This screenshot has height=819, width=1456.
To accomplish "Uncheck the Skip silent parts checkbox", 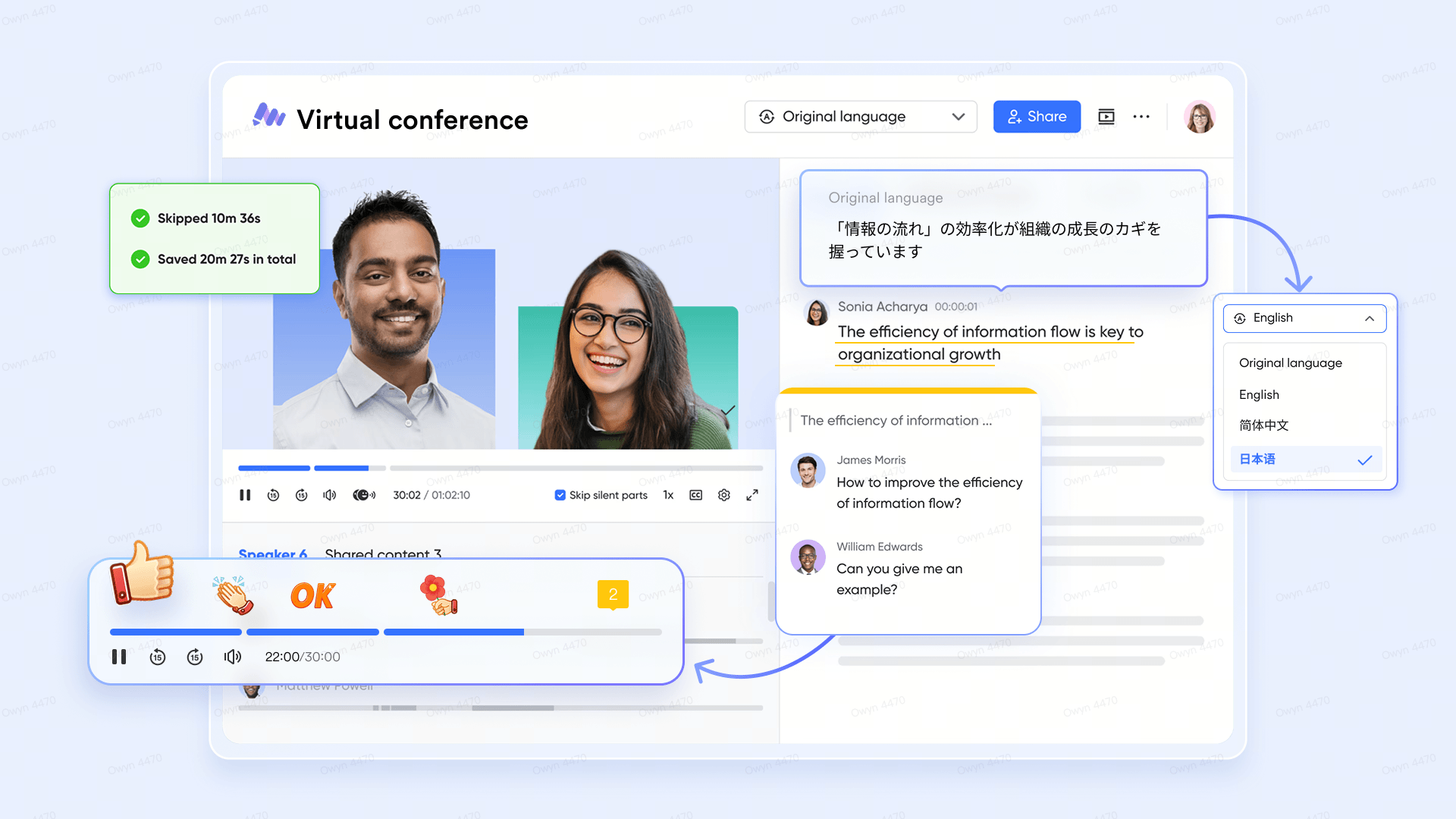I will [560, 495].
